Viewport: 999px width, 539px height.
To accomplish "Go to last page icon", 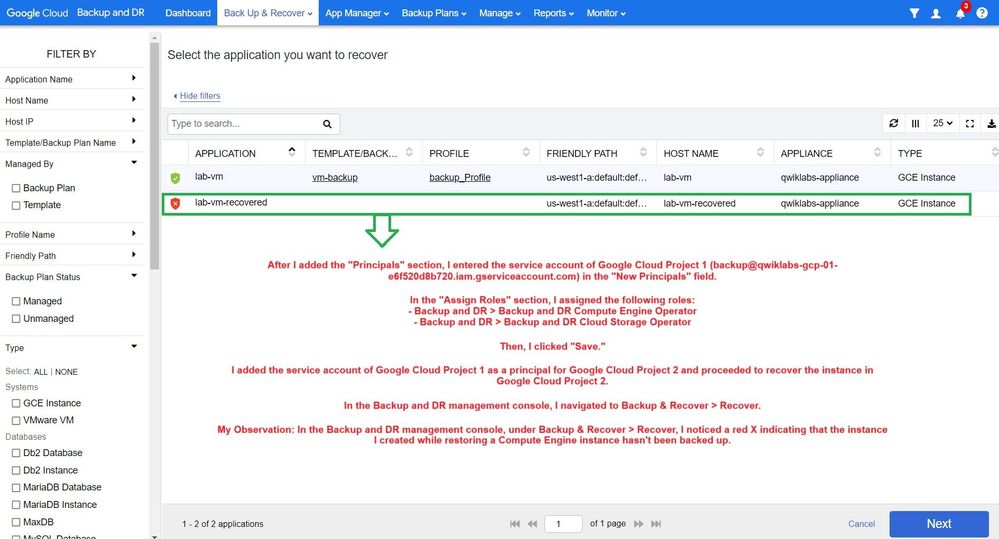I will [x=656, y=524].
